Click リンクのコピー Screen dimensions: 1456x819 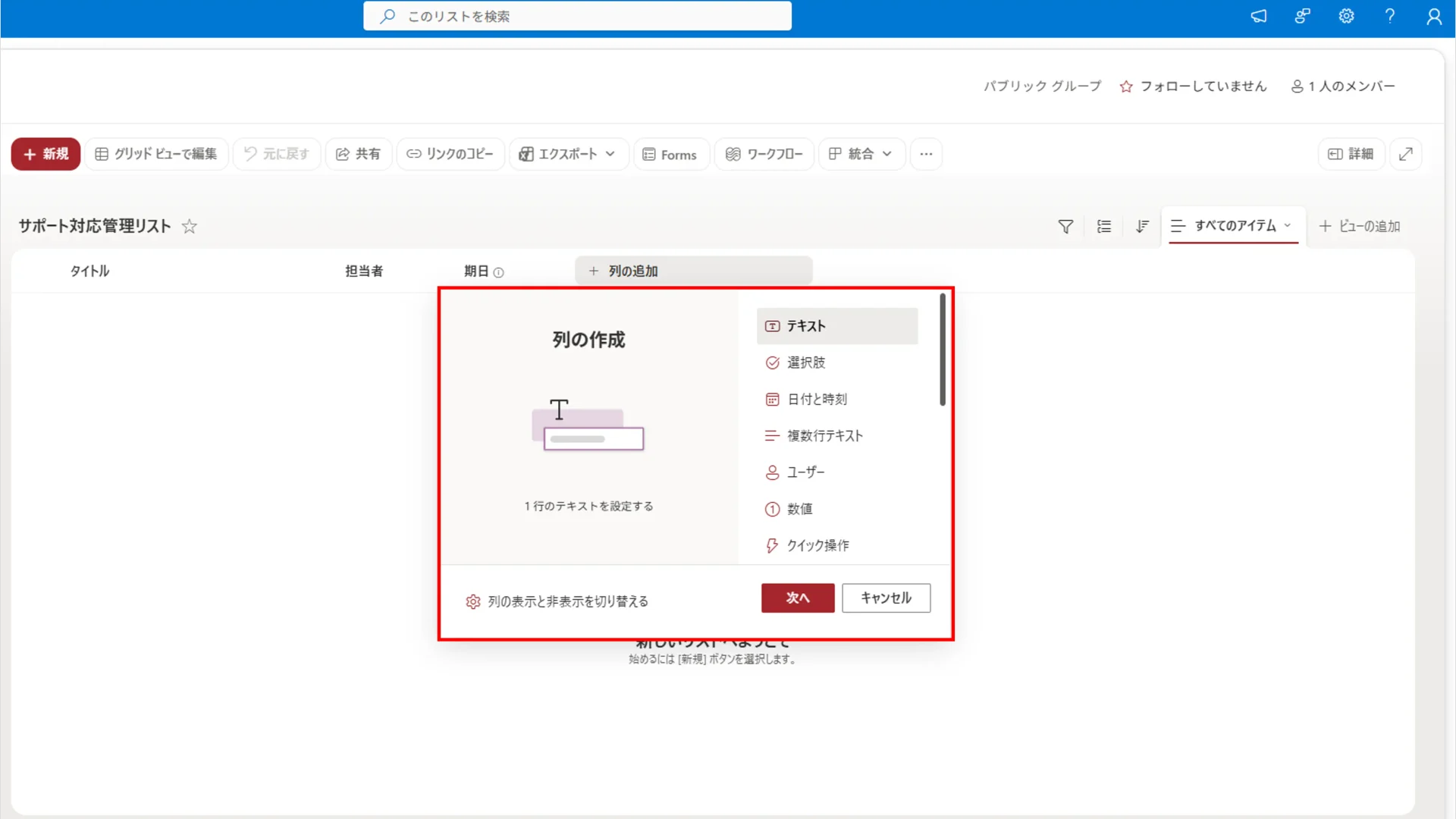[x=450, y=154]
